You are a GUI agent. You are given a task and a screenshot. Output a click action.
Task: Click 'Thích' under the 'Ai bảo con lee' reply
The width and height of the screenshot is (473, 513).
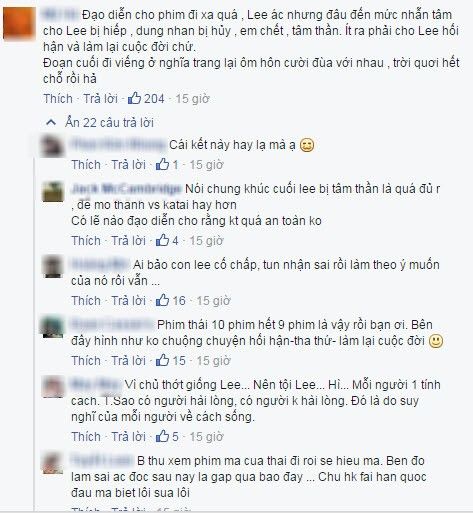86,301
